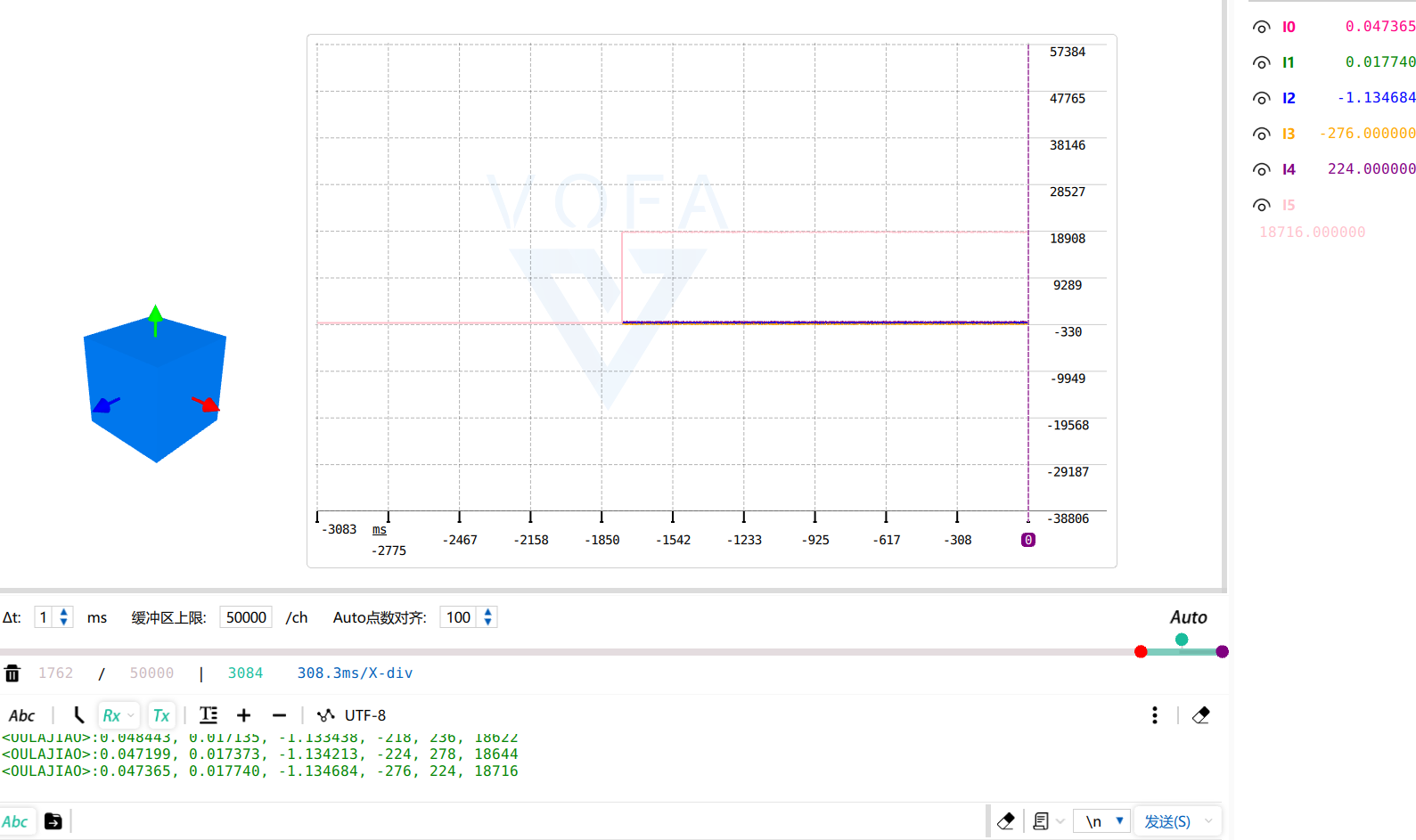Viewport: 1416px width, 840px height.
Task: Click the I0 value 0.047365
Action: pos(1380,27)
